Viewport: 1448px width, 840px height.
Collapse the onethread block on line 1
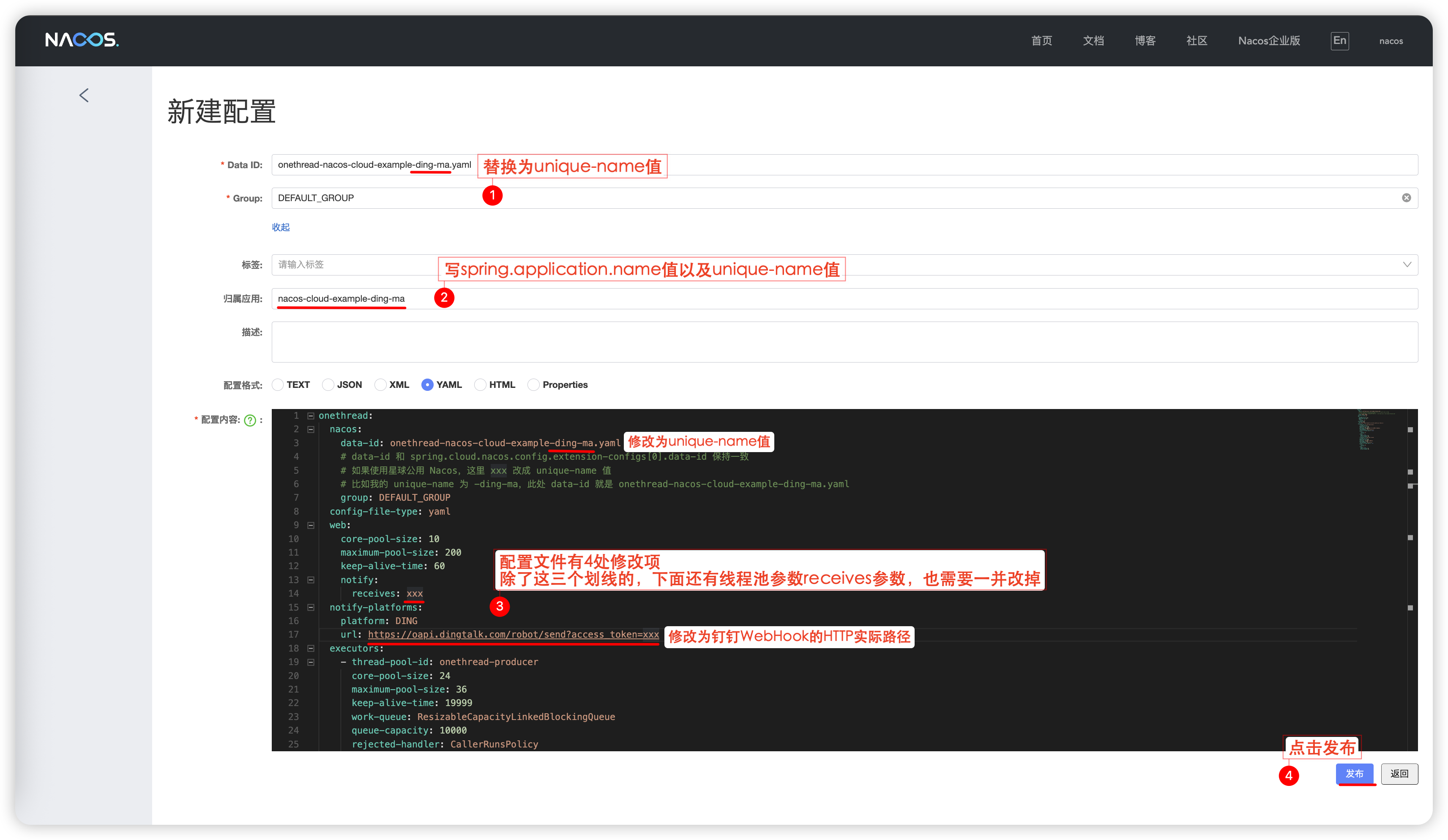pyautogui.click(x=311, y=415)
